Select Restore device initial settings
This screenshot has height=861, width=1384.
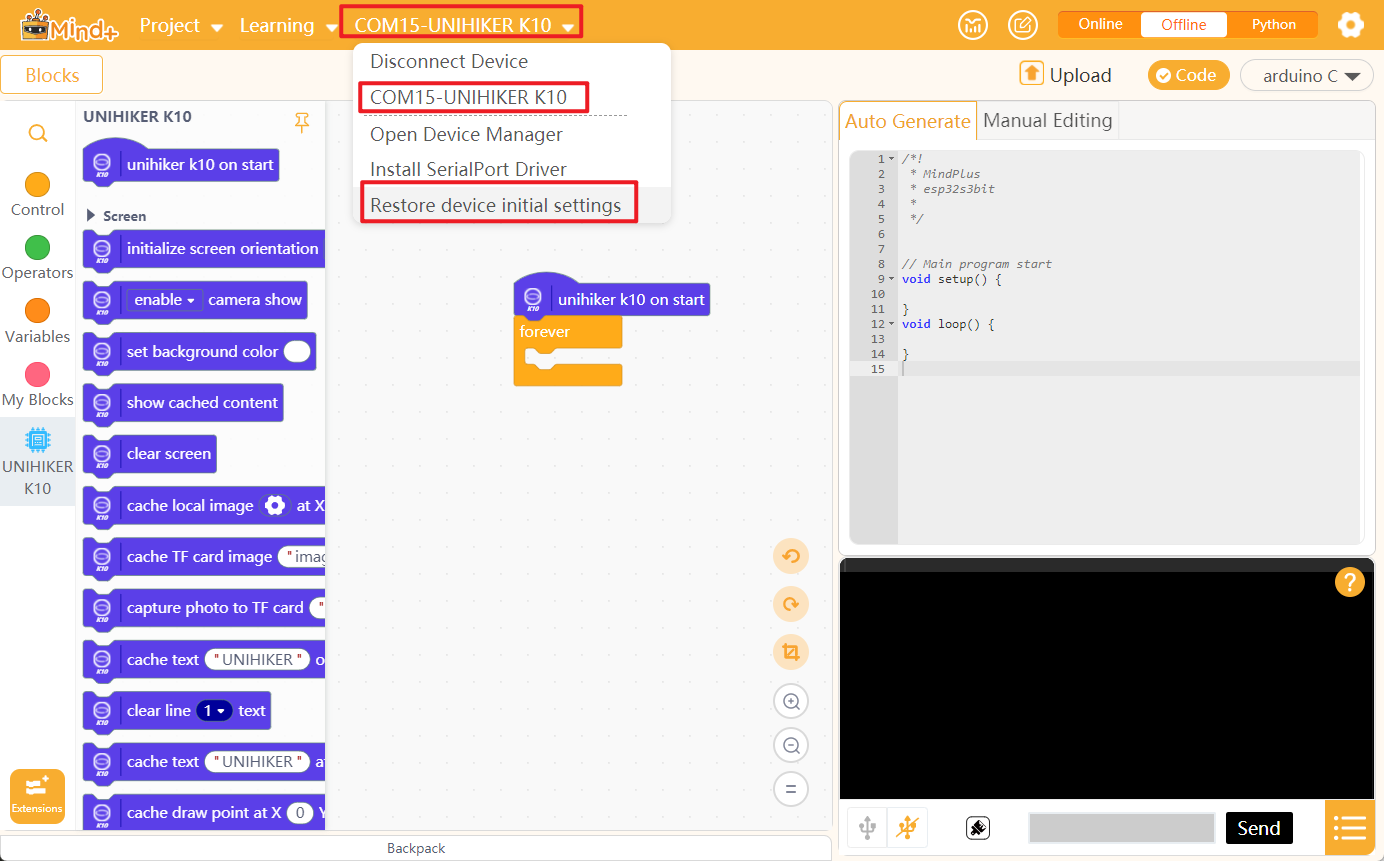[x=511, y=205]
